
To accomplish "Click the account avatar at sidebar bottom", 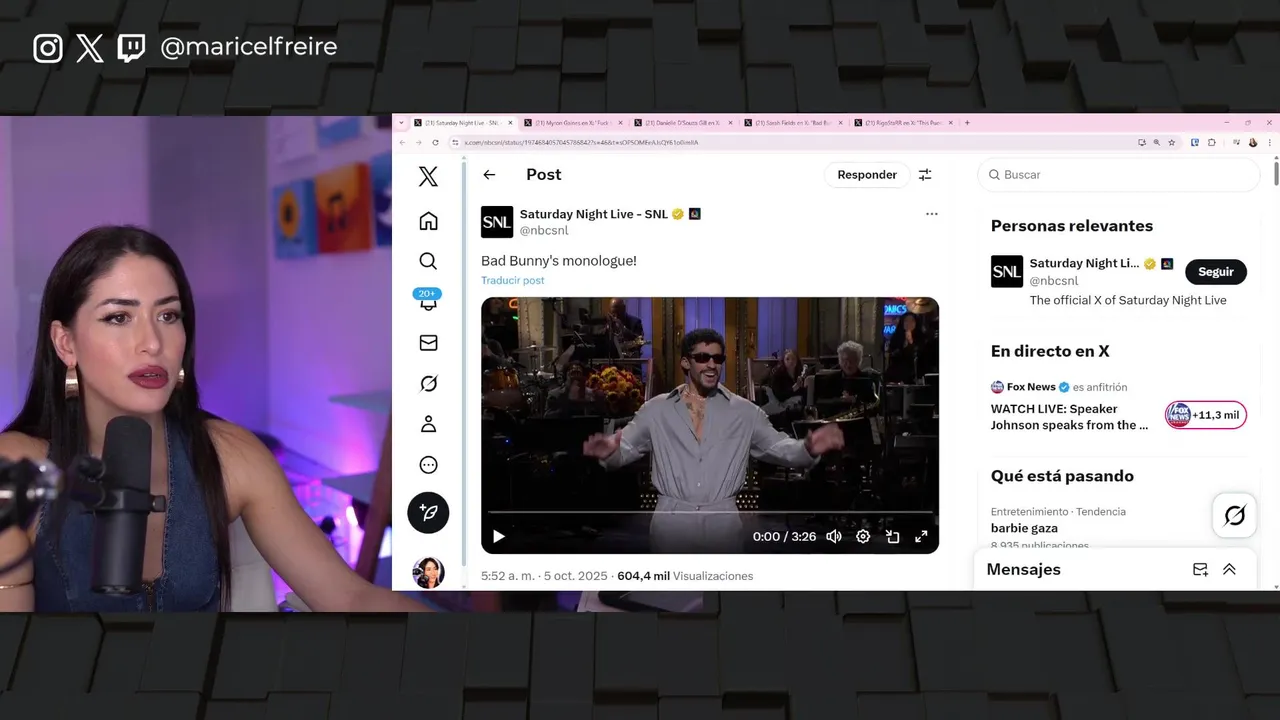I will click(428, 572).
